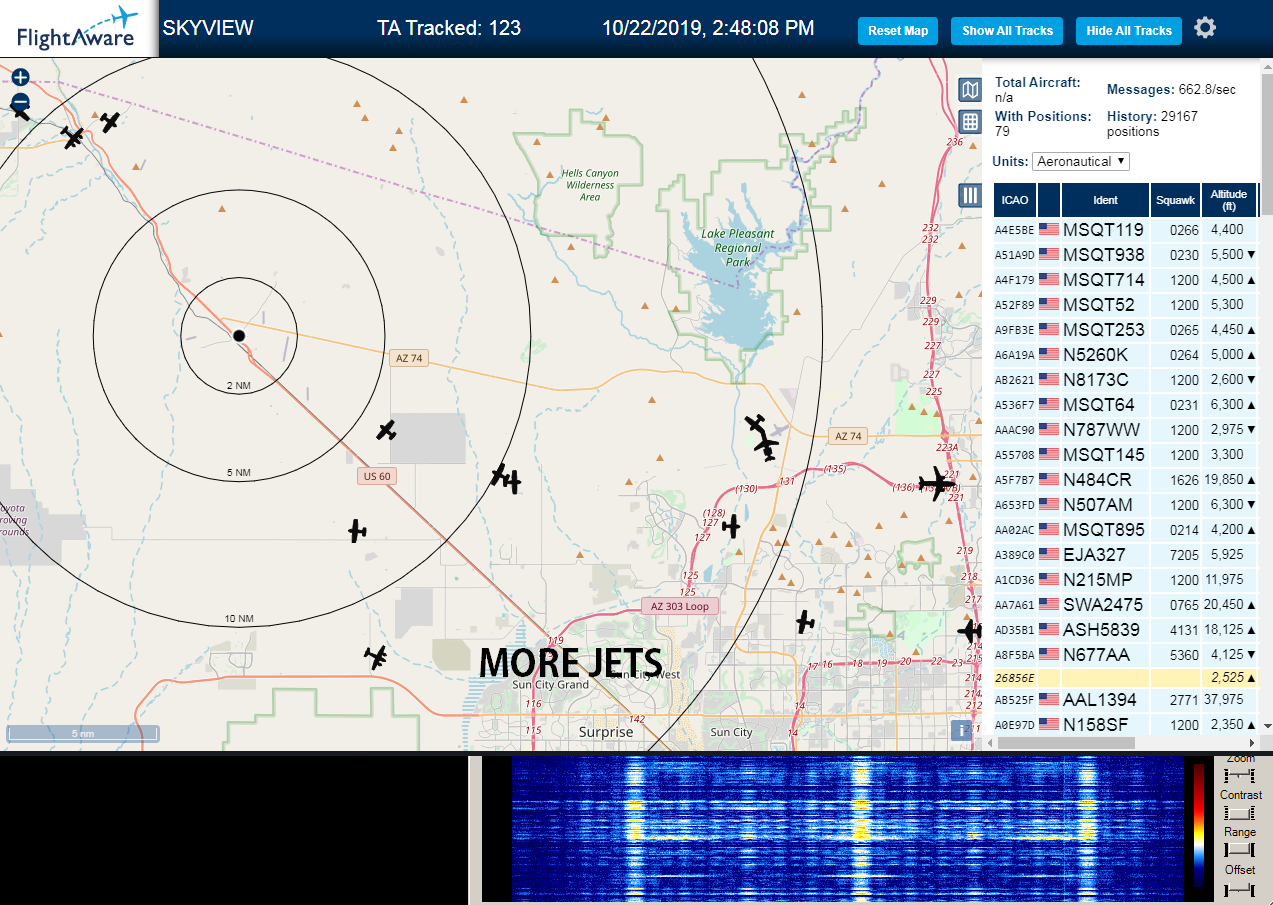The height and width of the screenshot is (905, 1273).
Task: Select the AAL1394 aircraft row
Action: point(1125,699)
